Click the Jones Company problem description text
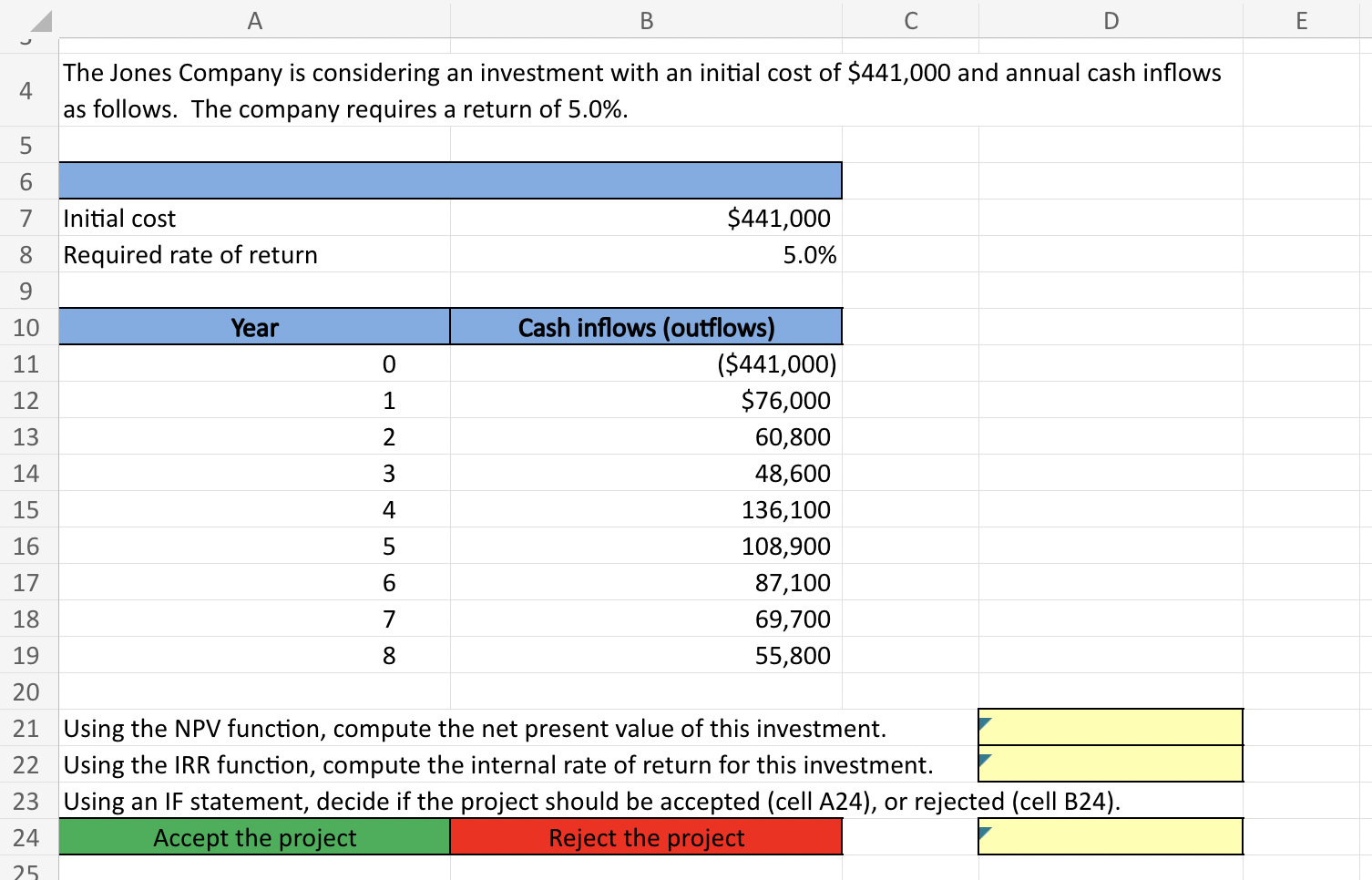Image resolution: width=1372 pixels, height=880 pixels. tap(642, 90)
